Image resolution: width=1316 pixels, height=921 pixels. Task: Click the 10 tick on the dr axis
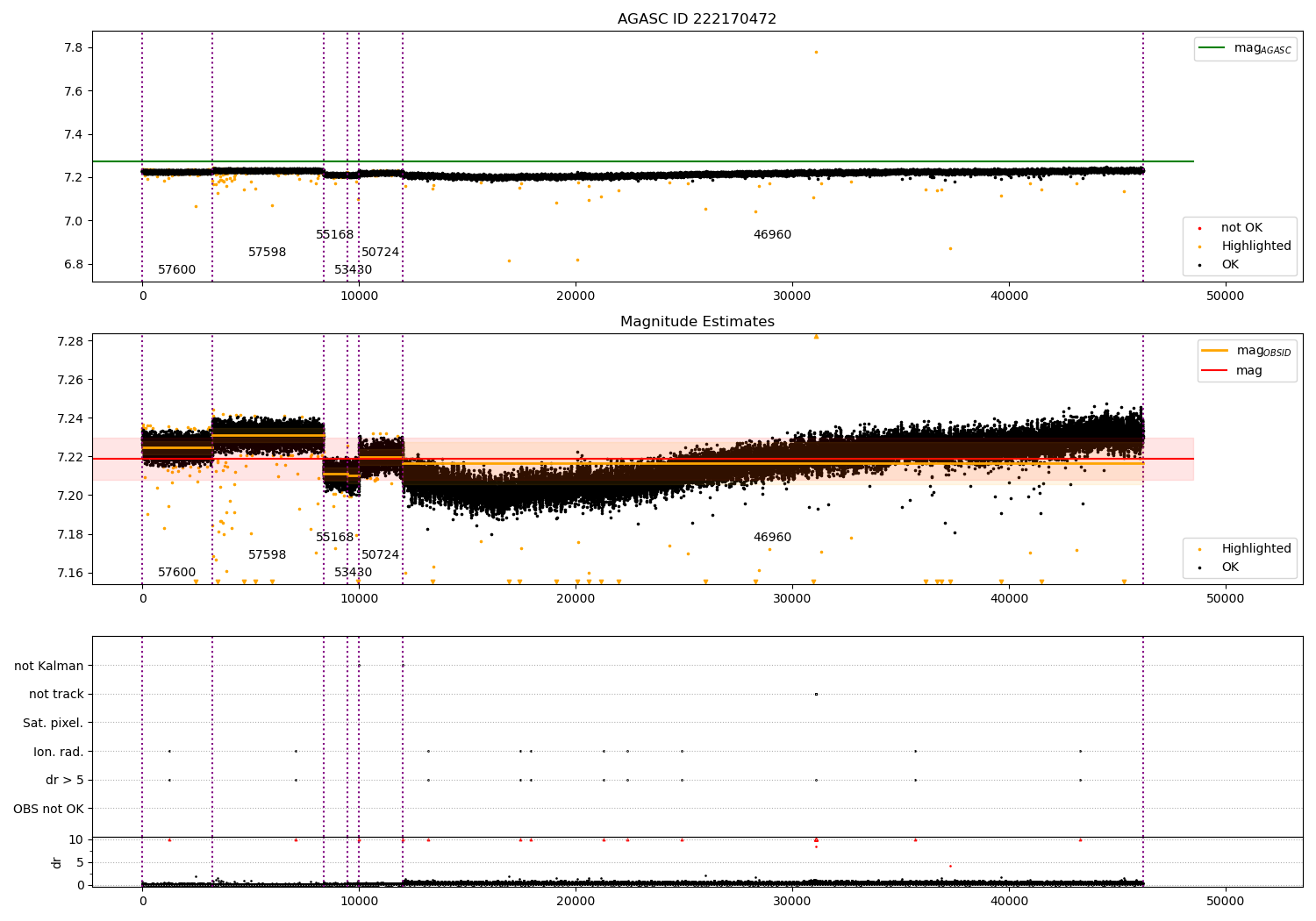tap(76, 839)
